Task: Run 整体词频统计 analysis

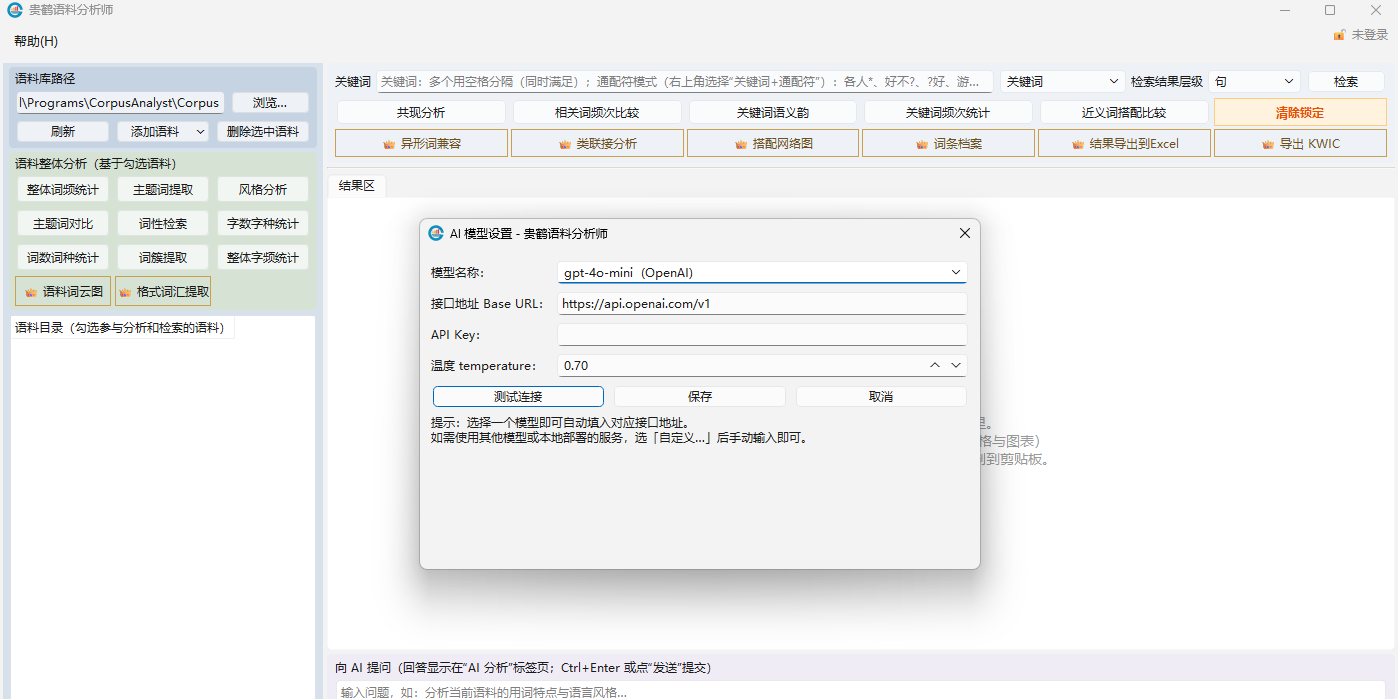Action: point(62,189)
